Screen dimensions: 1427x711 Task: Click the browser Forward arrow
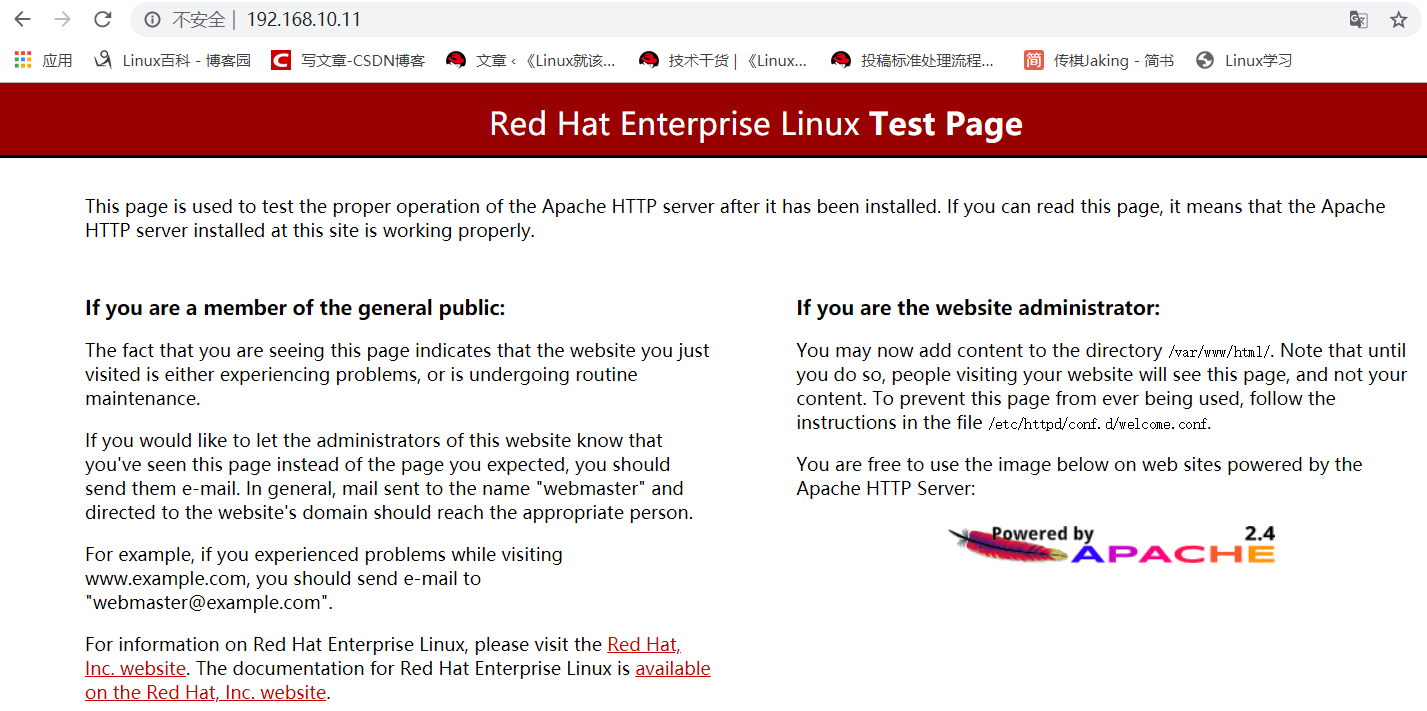pyautogui.click(x=62, y=19)
